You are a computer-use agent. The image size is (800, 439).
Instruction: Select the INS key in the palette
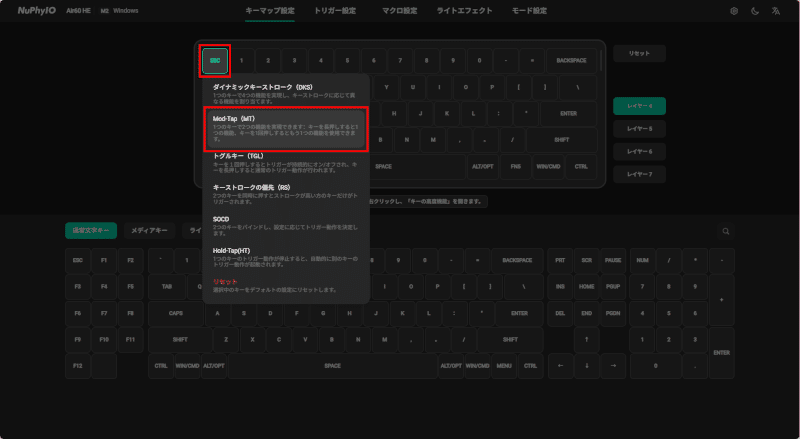[560, 286]
